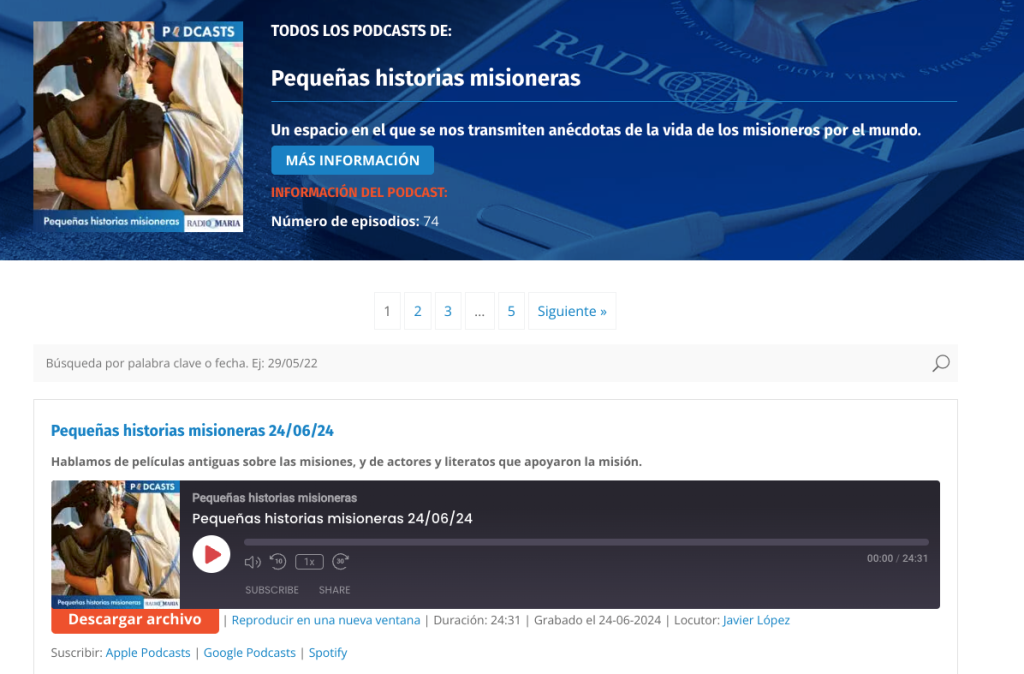1024x674 pixels.
Task: Click INFORMACIÓN DEL PODCAST label
Action: point(359,193)
